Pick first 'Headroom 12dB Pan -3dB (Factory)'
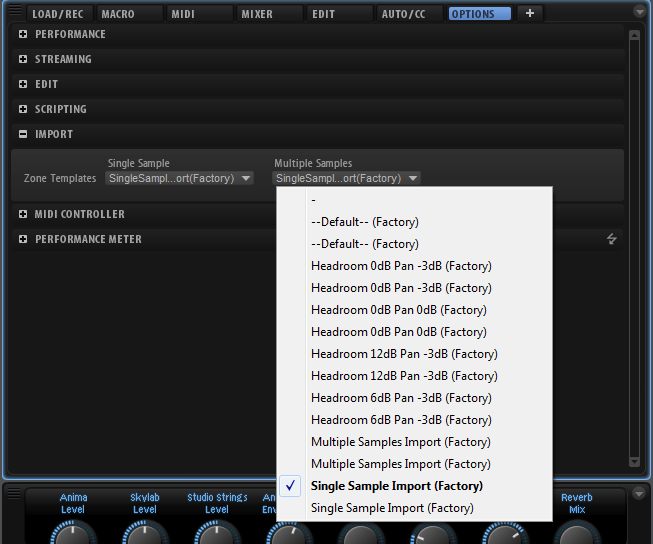The height and width of the screenshot is (544, 653). point(414,354)
